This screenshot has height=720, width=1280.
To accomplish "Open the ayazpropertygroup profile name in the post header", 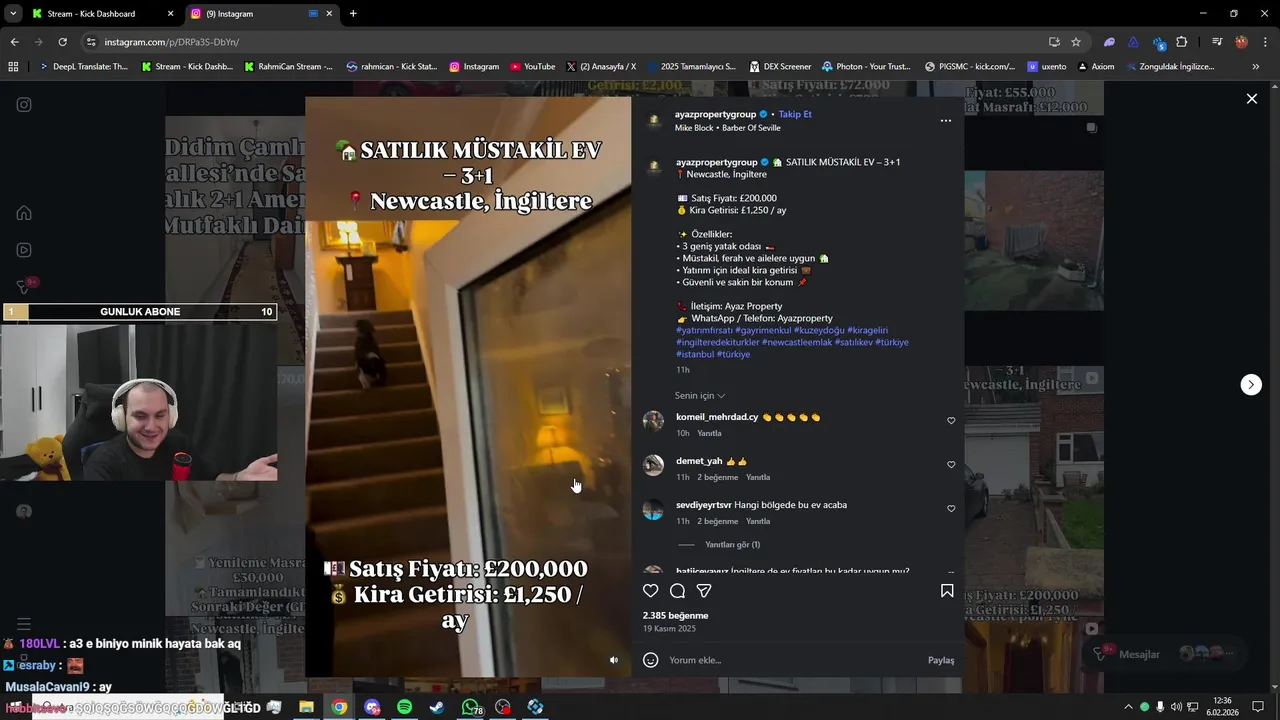I will (716, 114).
